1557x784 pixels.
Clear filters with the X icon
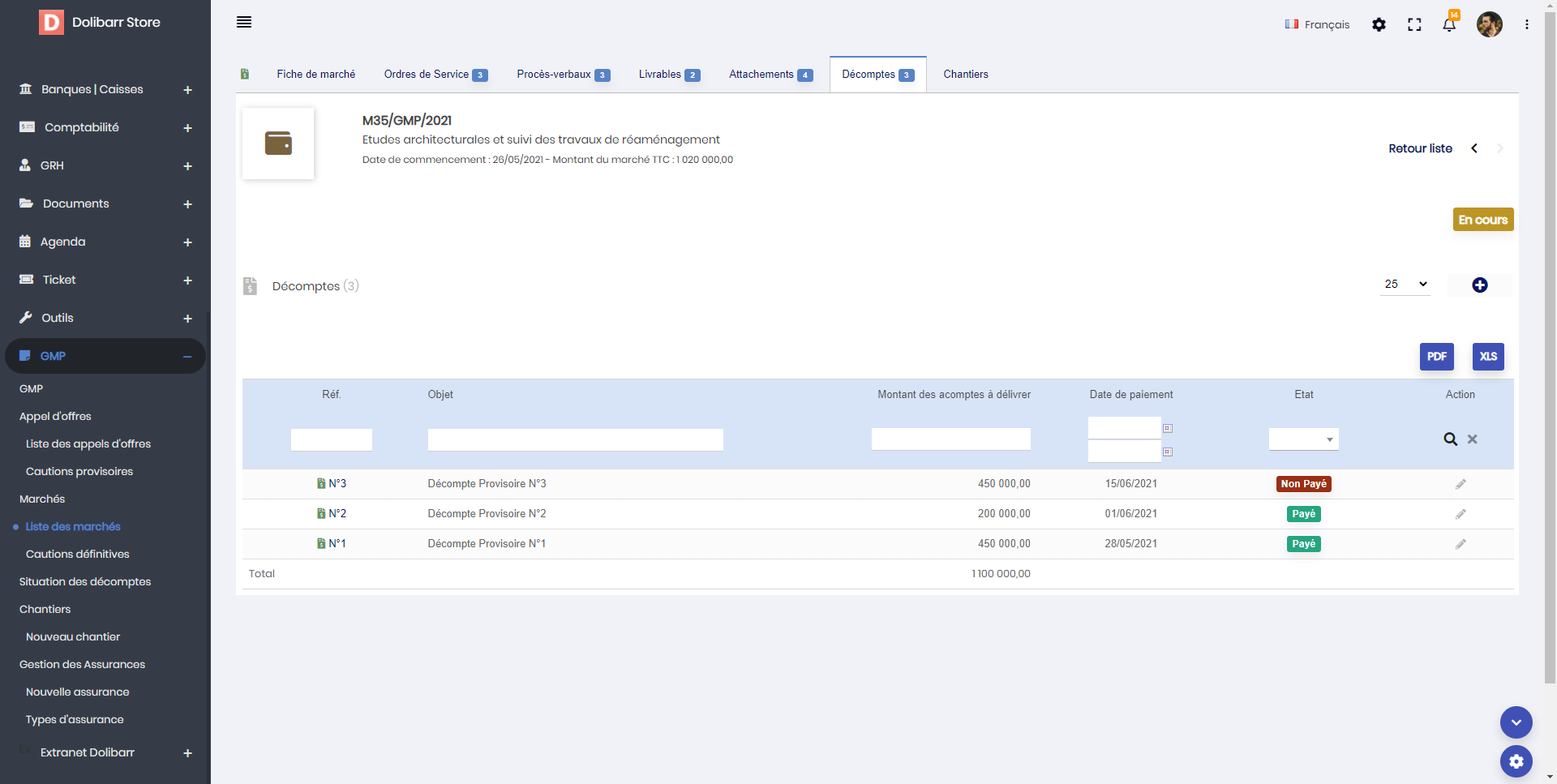tap(1473, 439)
